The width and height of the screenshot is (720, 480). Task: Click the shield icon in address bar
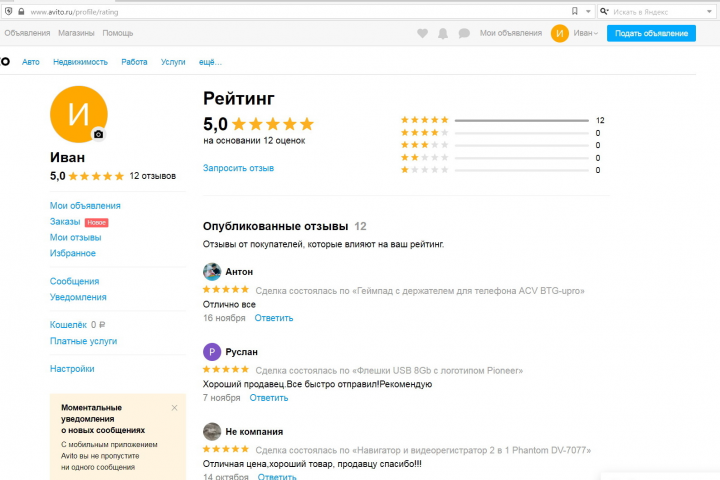coord(8,11)
